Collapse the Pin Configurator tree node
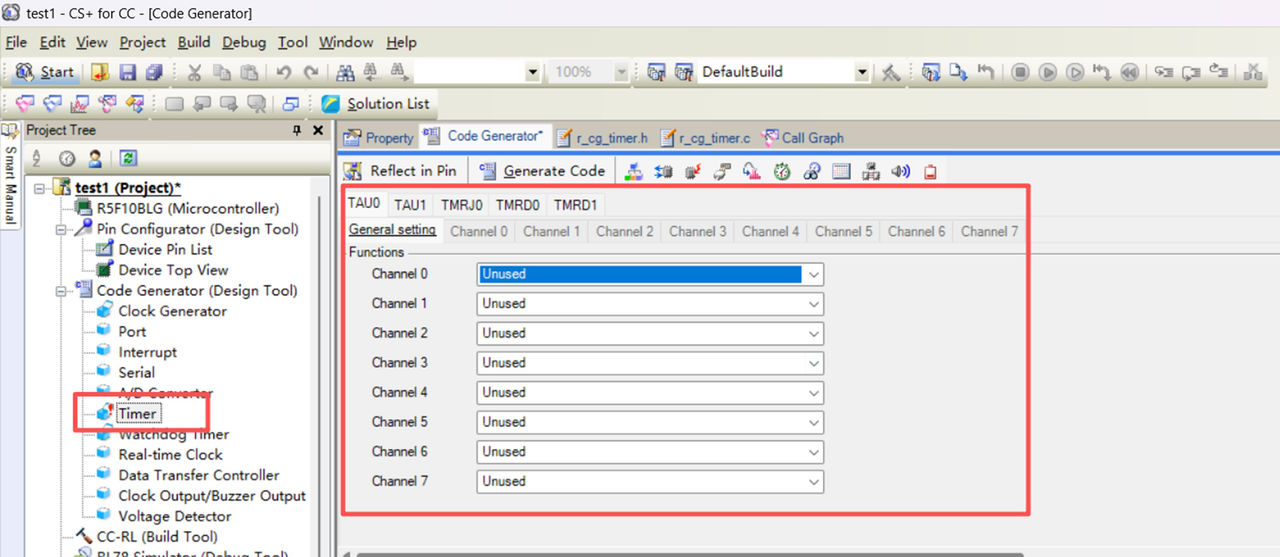Screen dimensions: 1280x557 pyautogui.click(x=62, y=229)
